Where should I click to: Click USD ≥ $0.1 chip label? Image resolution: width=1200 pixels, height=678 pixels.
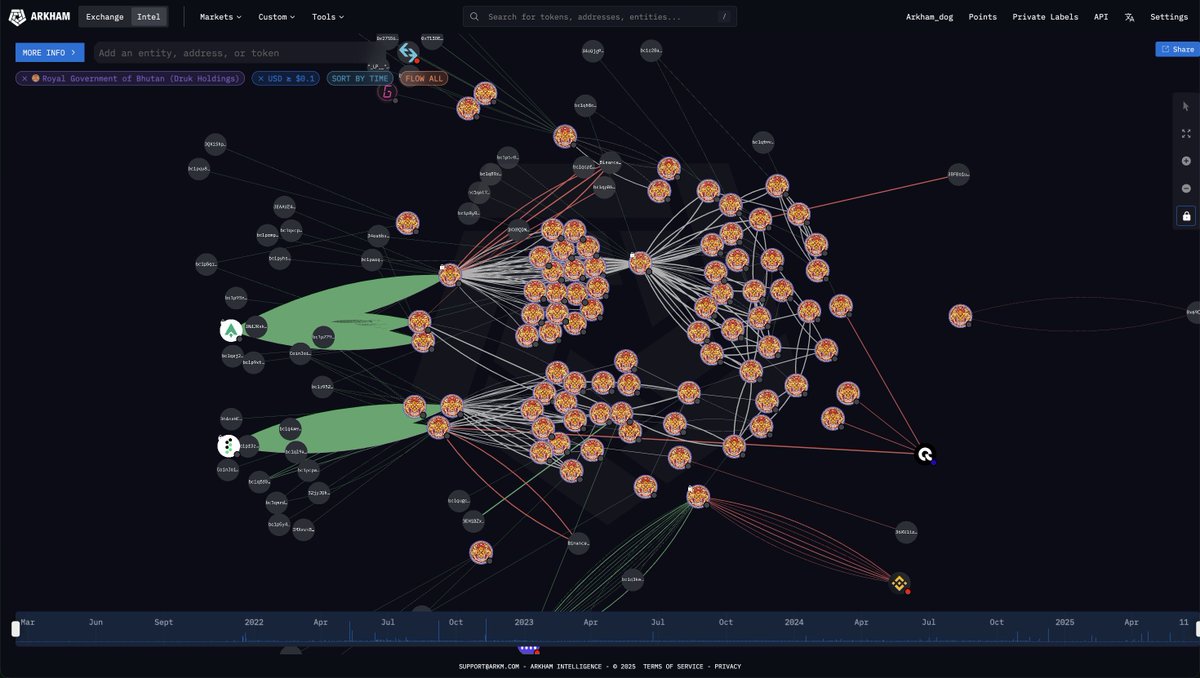[x=292, y=78]
